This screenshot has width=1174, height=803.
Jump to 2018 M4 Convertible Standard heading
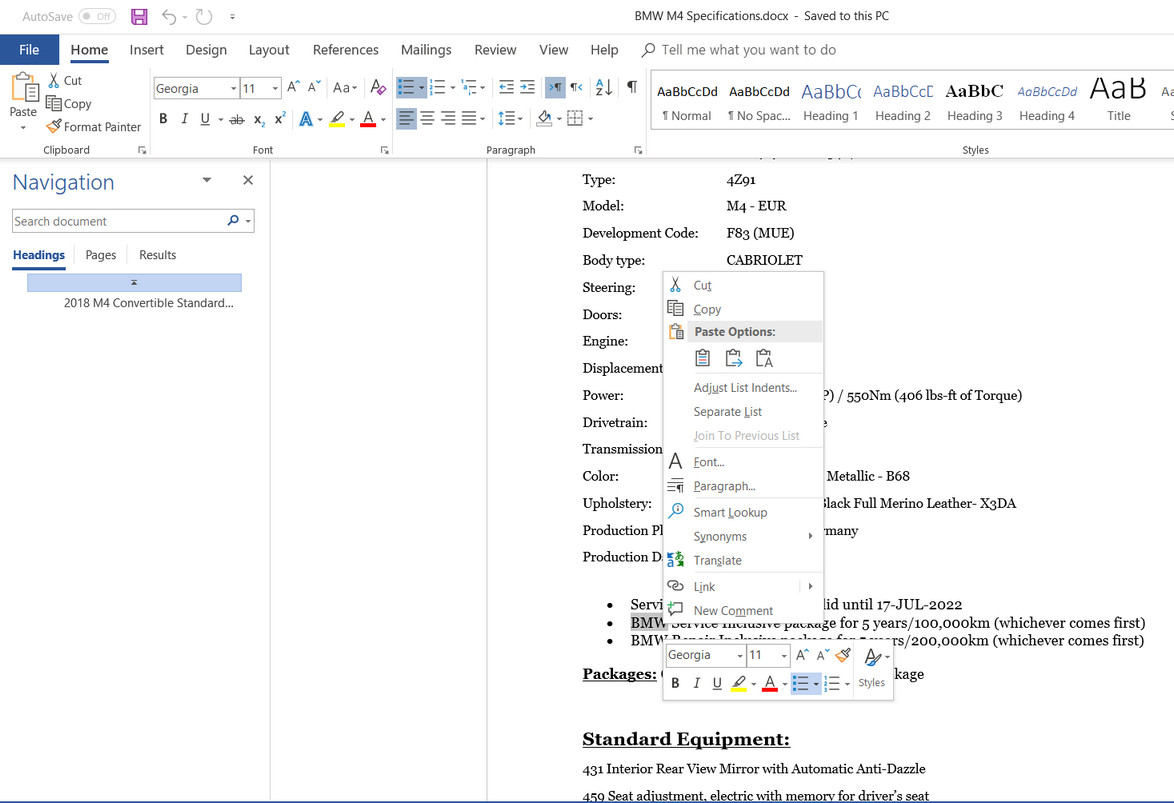click(x=148, y=303)
